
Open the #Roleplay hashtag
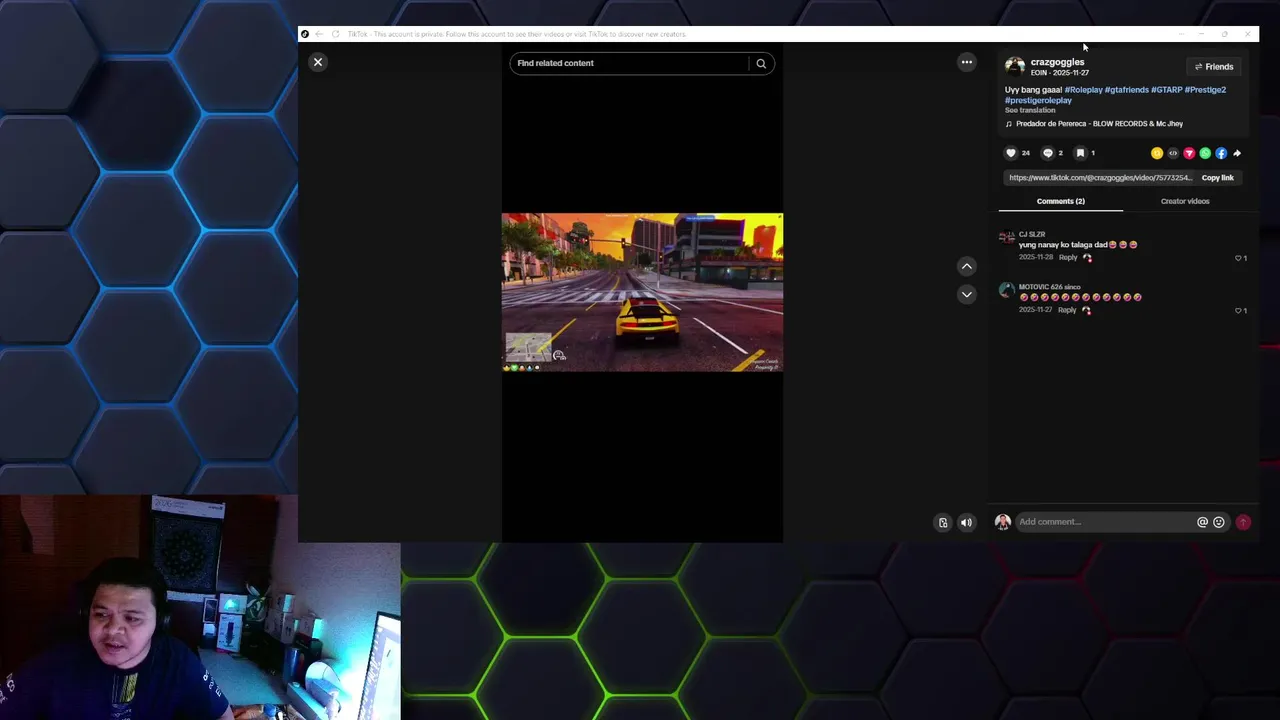click(1083, 90)
